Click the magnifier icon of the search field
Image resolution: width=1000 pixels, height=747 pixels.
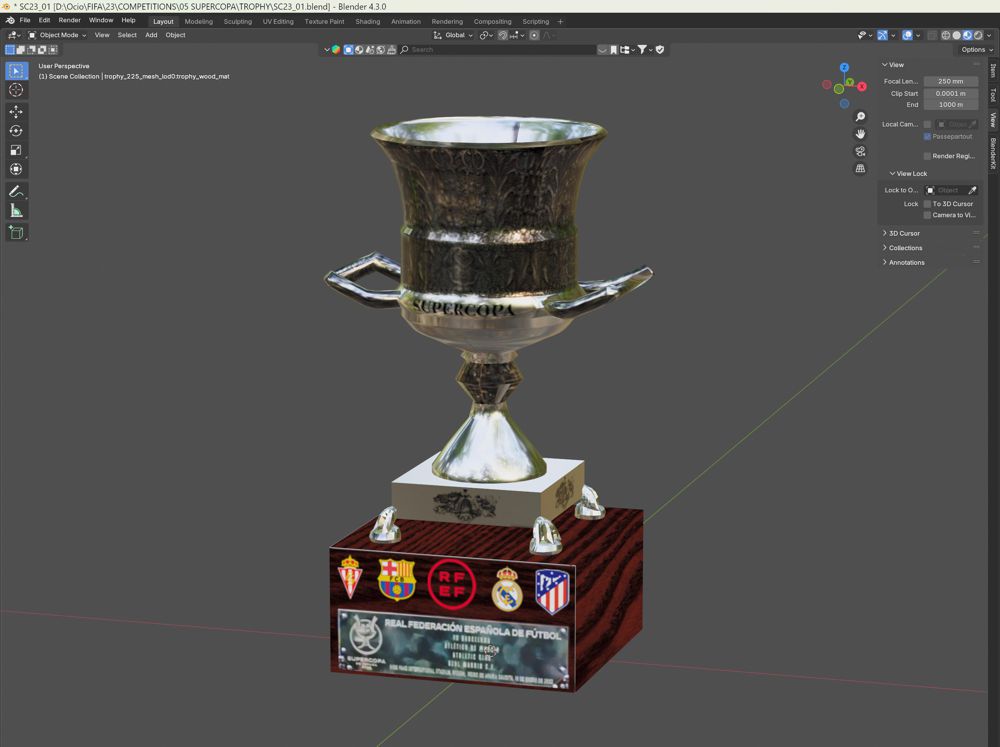point(404,50)
